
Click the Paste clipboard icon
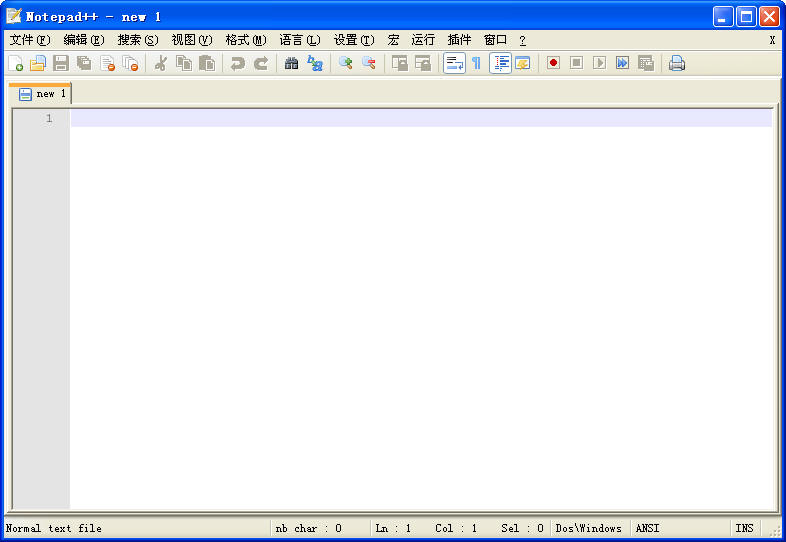click(207, 63)
